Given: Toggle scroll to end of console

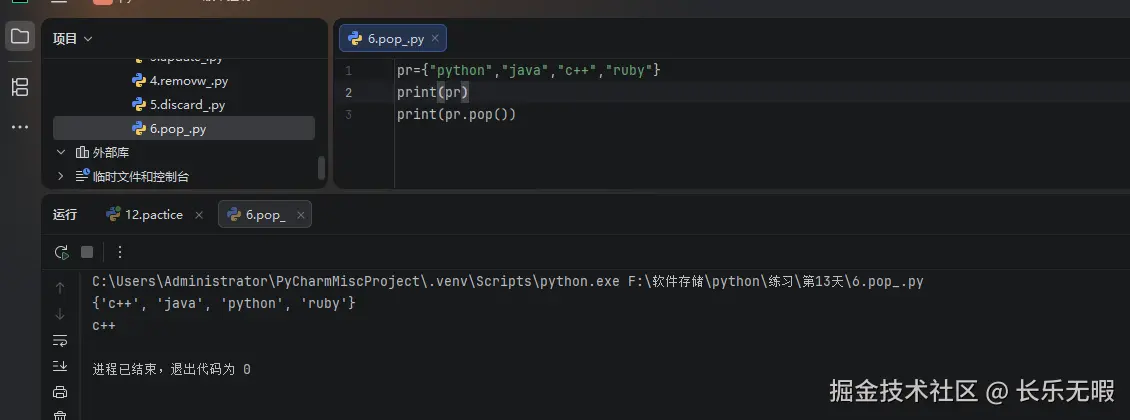Looking at the screenshot, I should coord(60,366).
